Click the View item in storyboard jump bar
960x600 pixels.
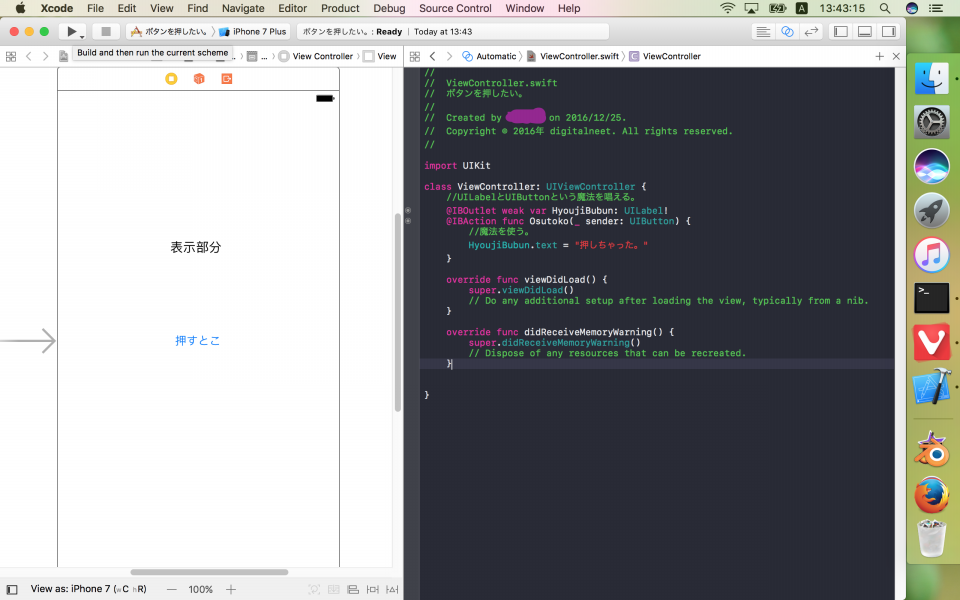pos(380,56)
